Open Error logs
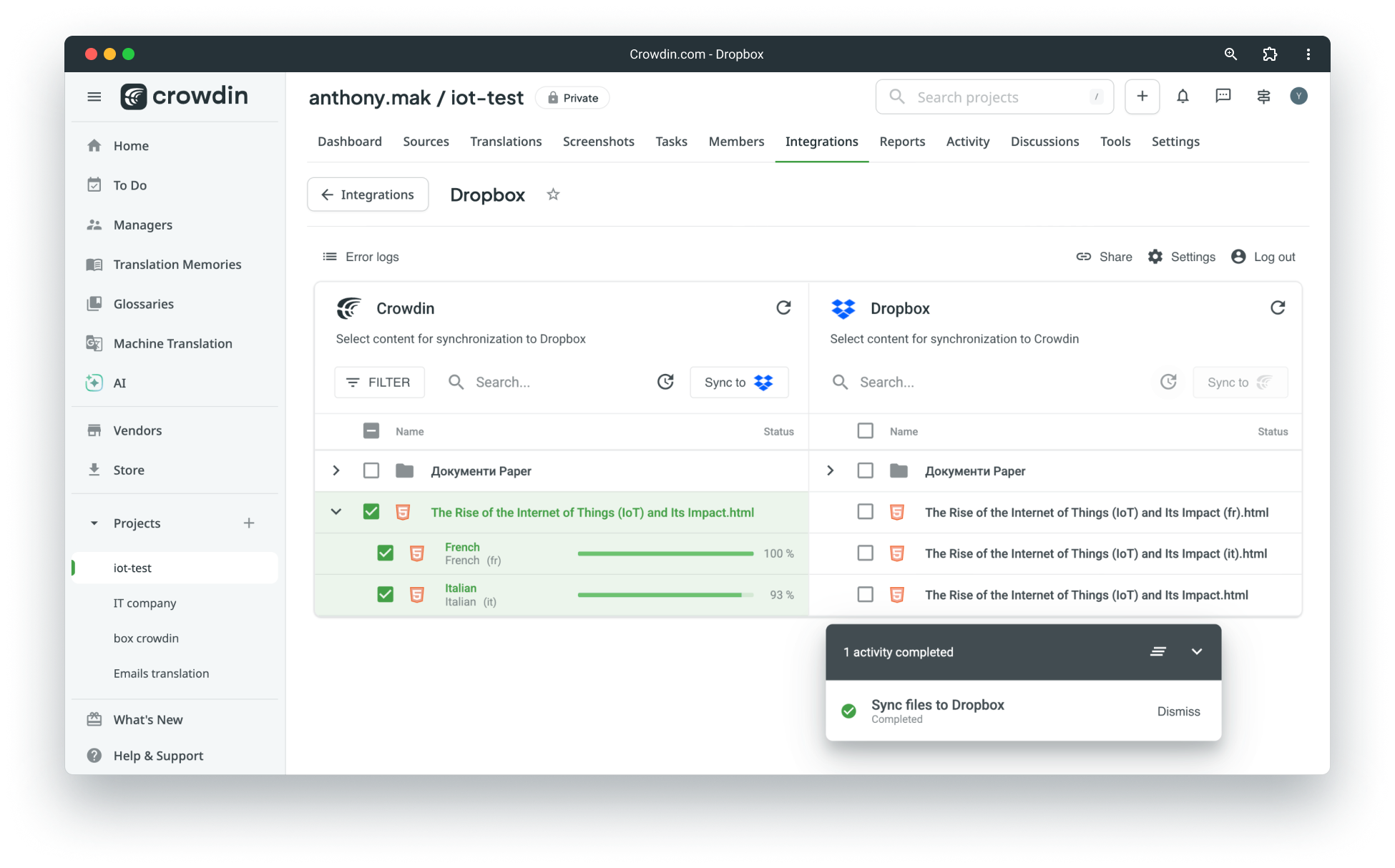This screenshot has width=1395, height=868. (361, 257)
